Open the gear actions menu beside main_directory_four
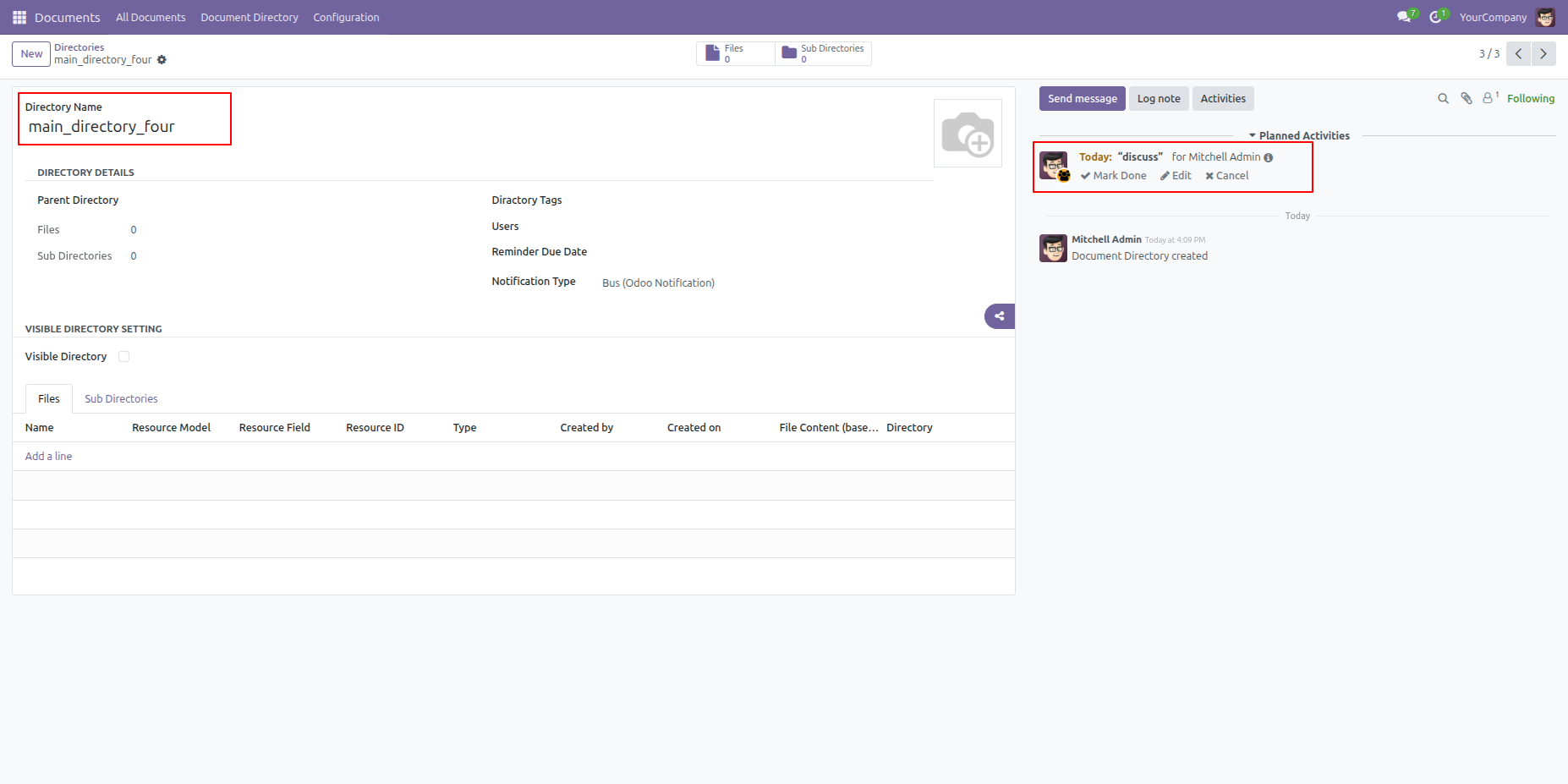This screenshot has height=784, width=1568. click(162, 60)
